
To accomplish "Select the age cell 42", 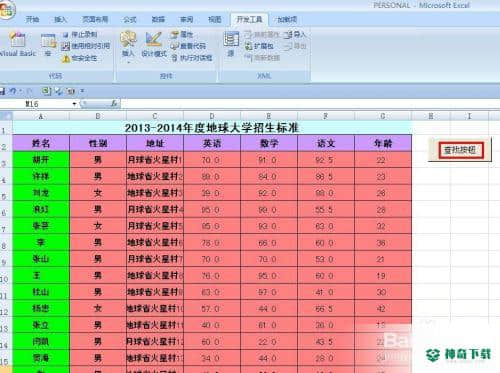I will (x=383, y=308).
